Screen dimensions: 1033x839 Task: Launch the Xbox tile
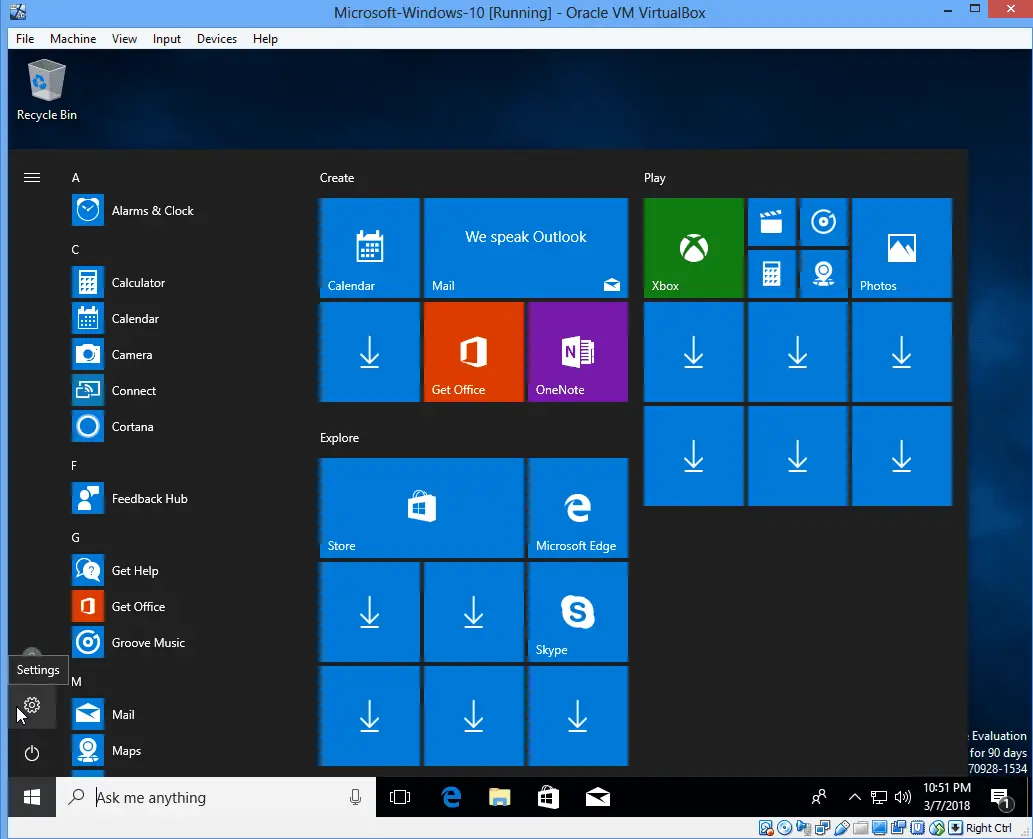coord(694,248)
